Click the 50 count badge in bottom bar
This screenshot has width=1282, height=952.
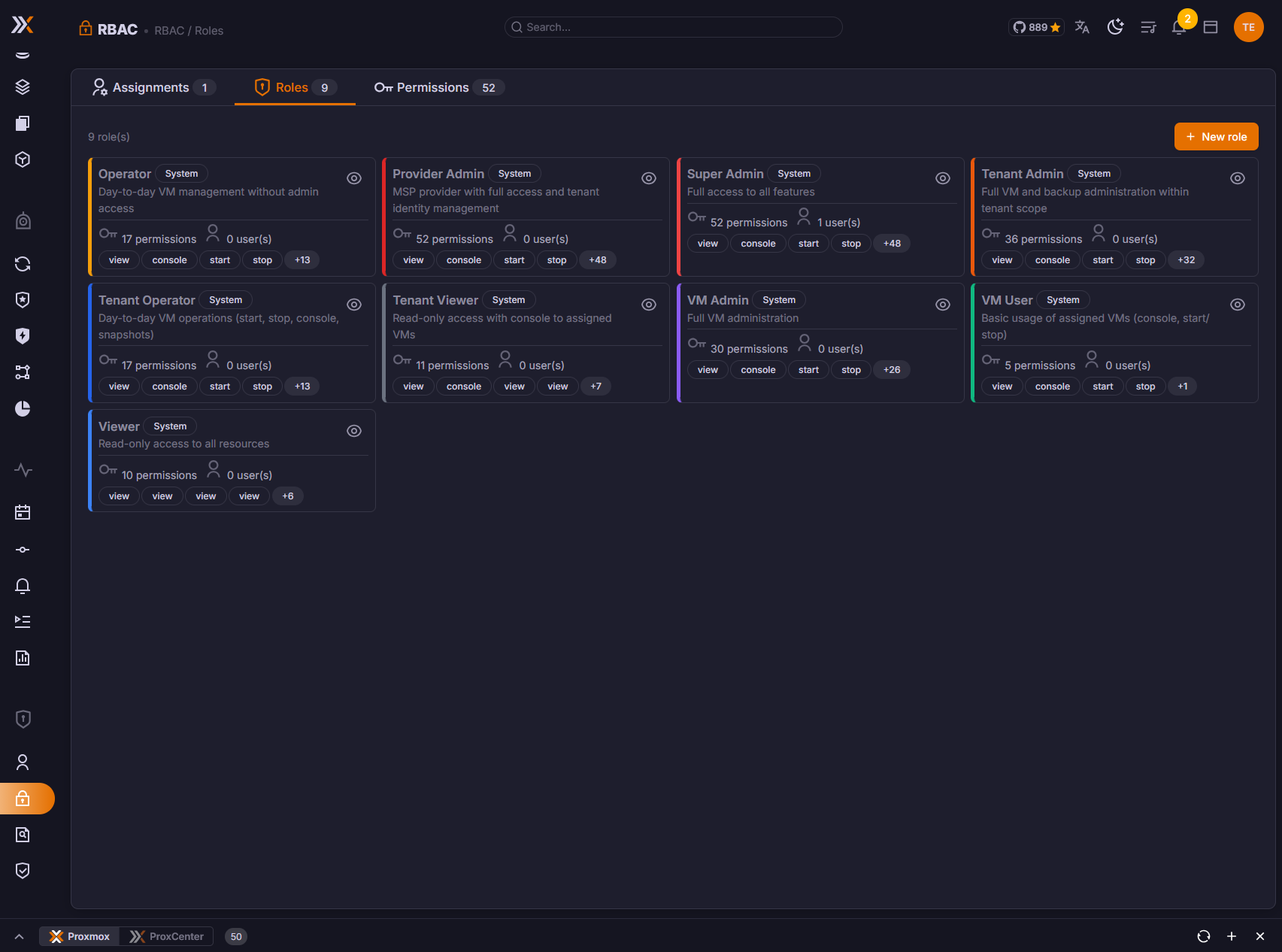[x=236, y=936]
